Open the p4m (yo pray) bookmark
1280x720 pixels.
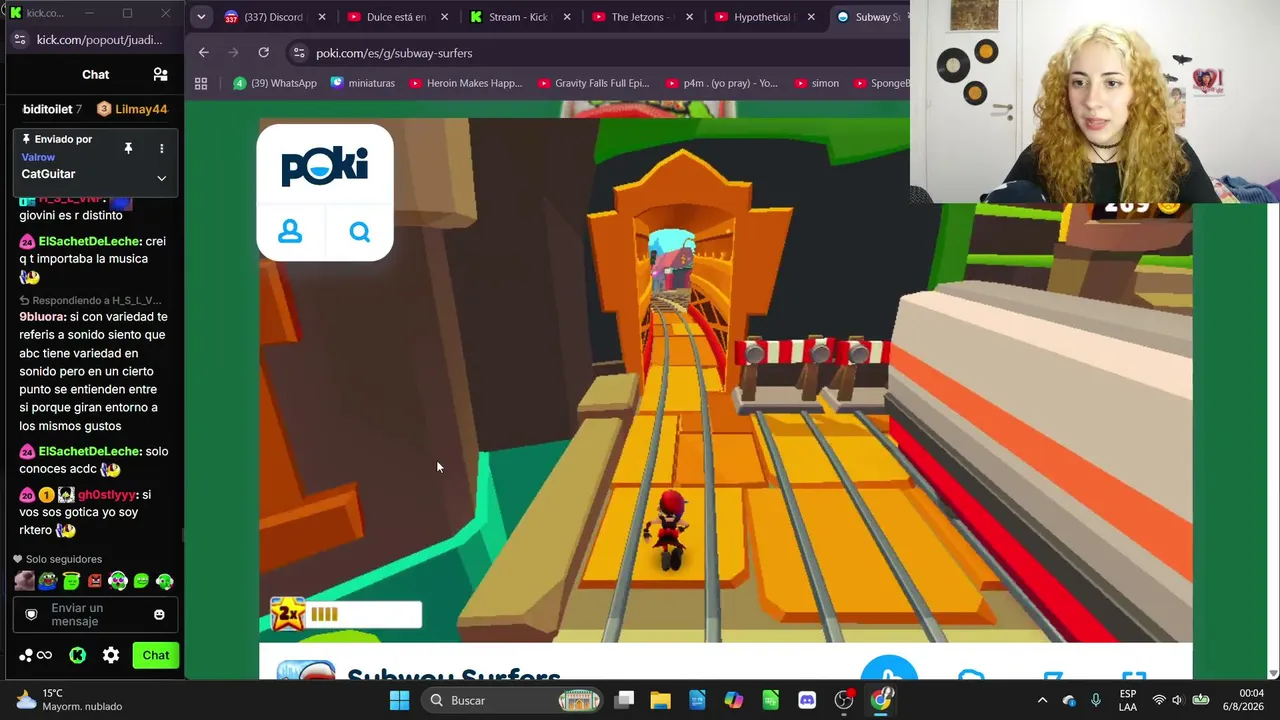[721, 83]
